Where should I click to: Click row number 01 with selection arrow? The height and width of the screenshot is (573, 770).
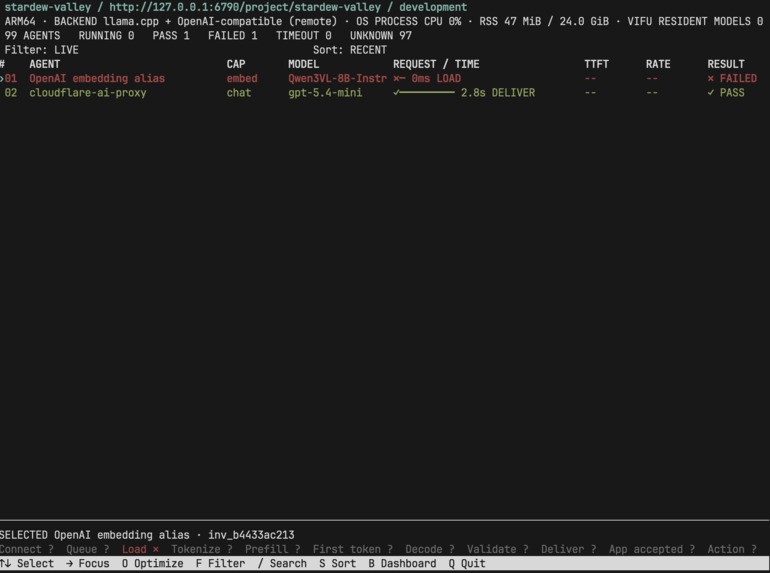click(x=9, y=79)
